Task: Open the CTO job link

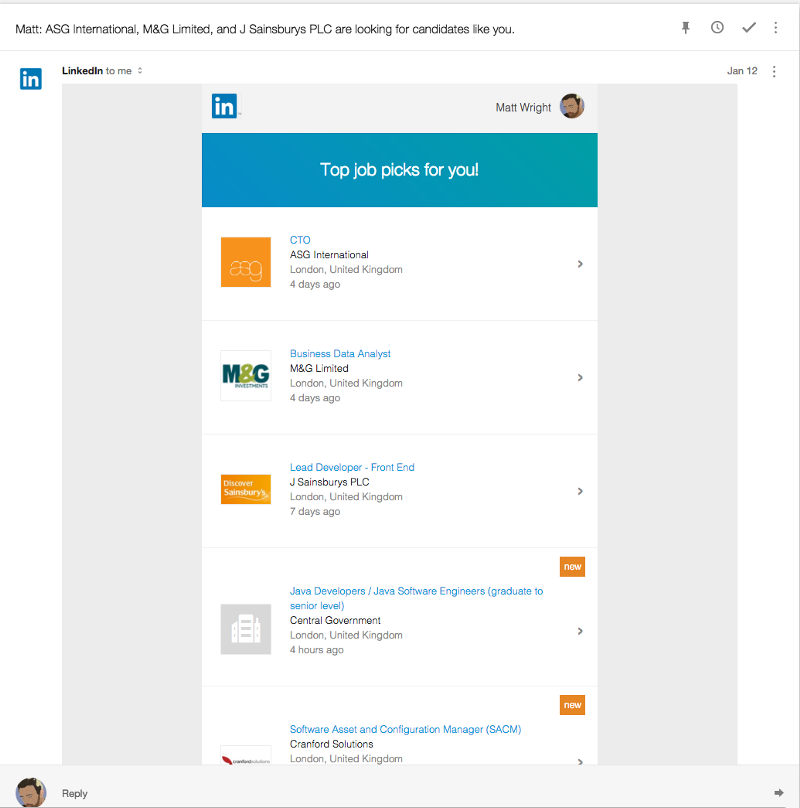Action: pyautogui.click(x=300, y=240)
